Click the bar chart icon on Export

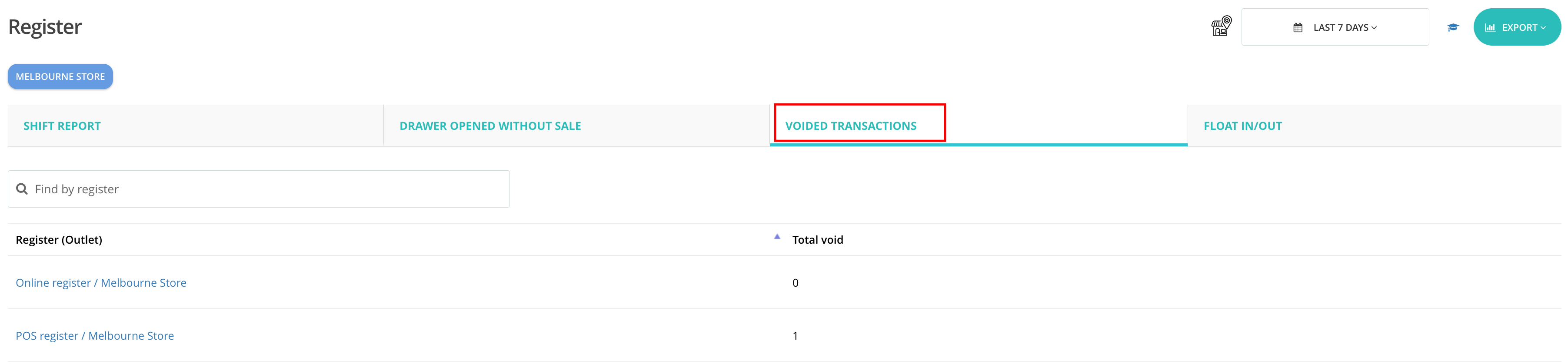pos(1490,27)
